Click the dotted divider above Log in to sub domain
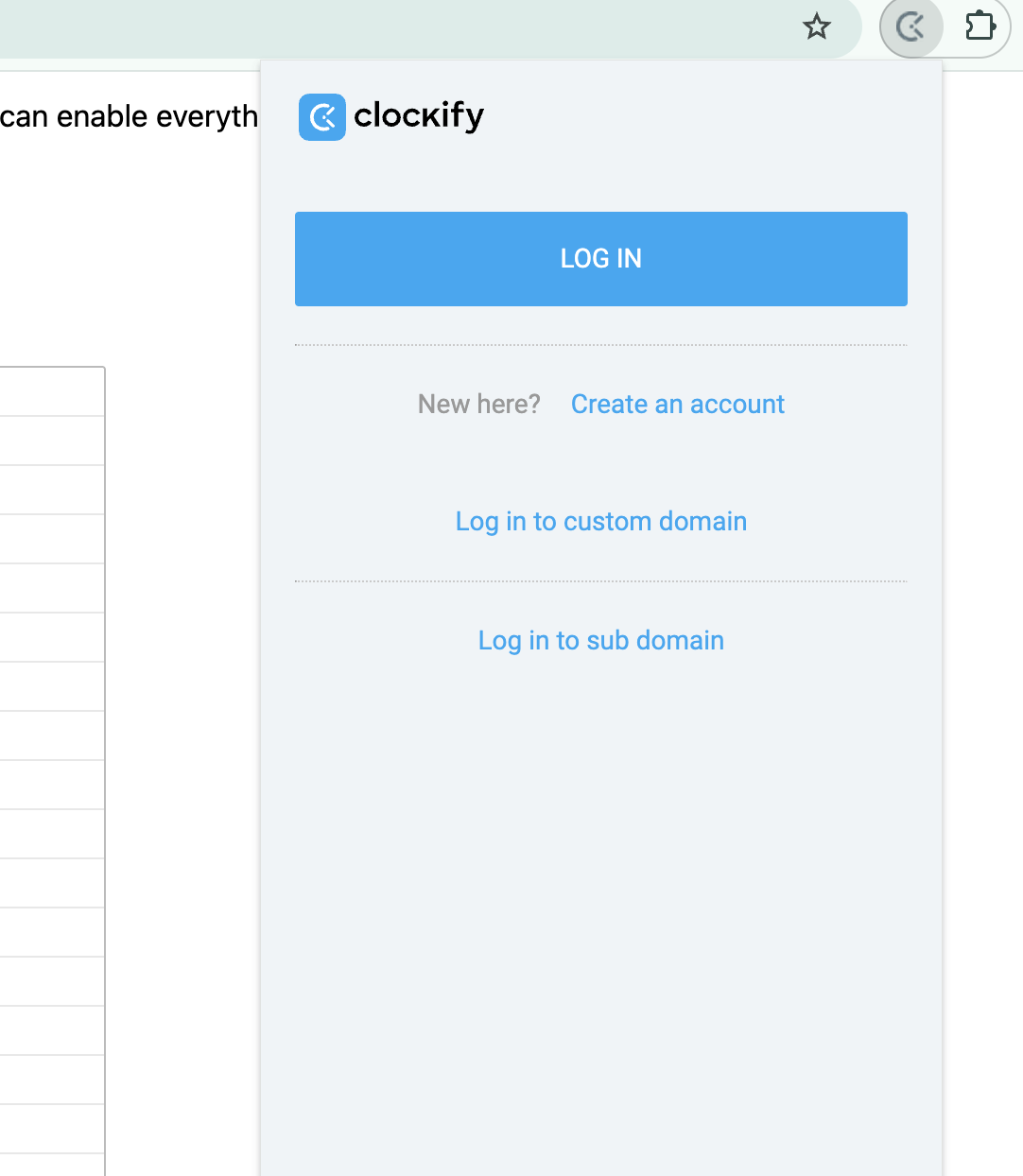Screen dimensions: 1023x1176 601,581
